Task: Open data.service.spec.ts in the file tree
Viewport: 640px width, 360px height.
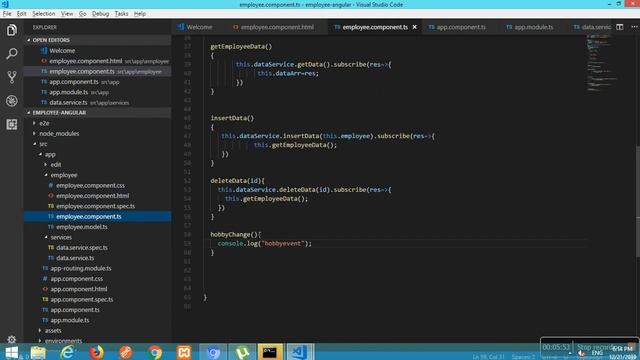Action: pyautogui.click(x=82, y=248)
